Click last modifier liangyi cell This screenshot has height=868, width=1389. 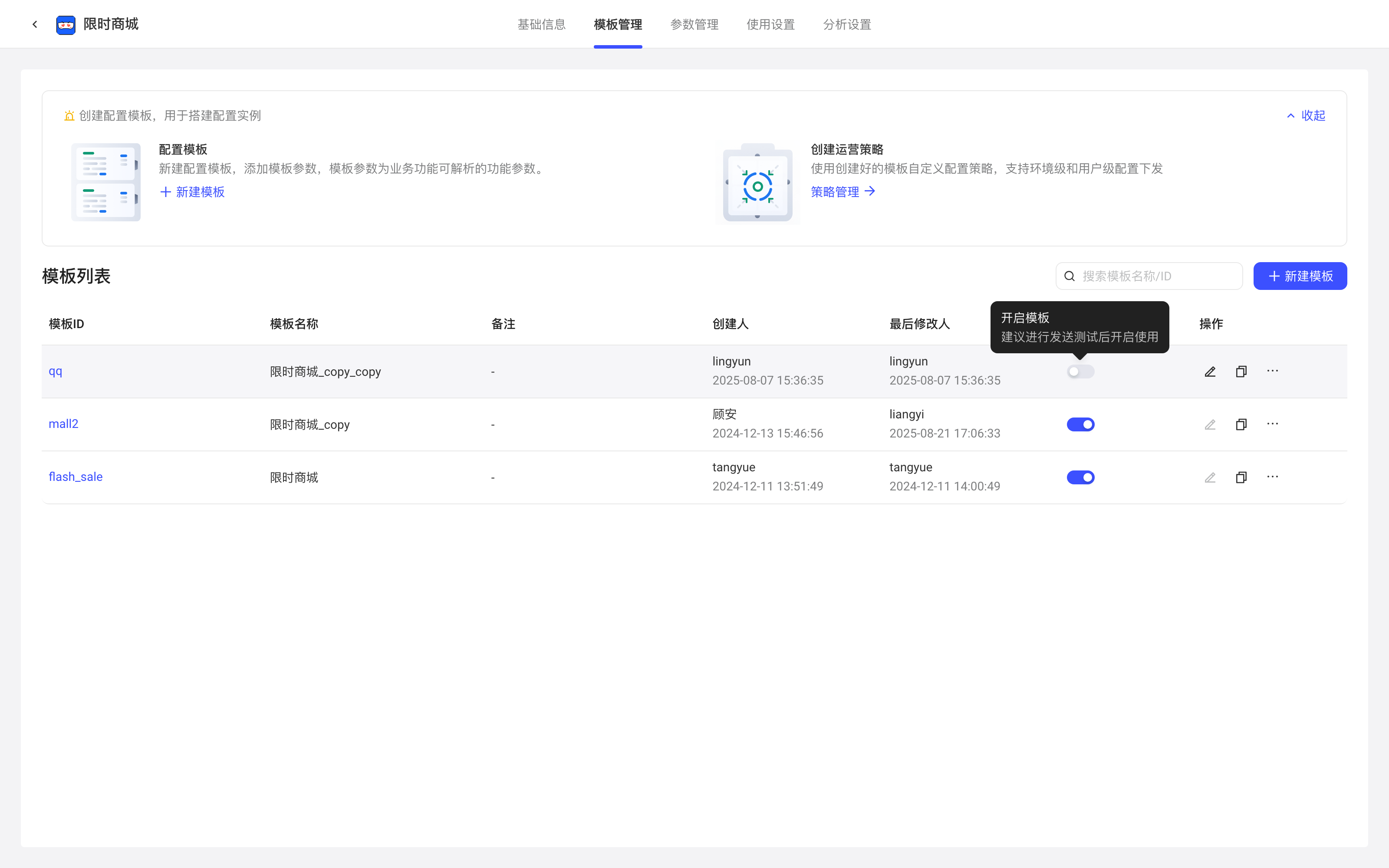coord(906,414)
